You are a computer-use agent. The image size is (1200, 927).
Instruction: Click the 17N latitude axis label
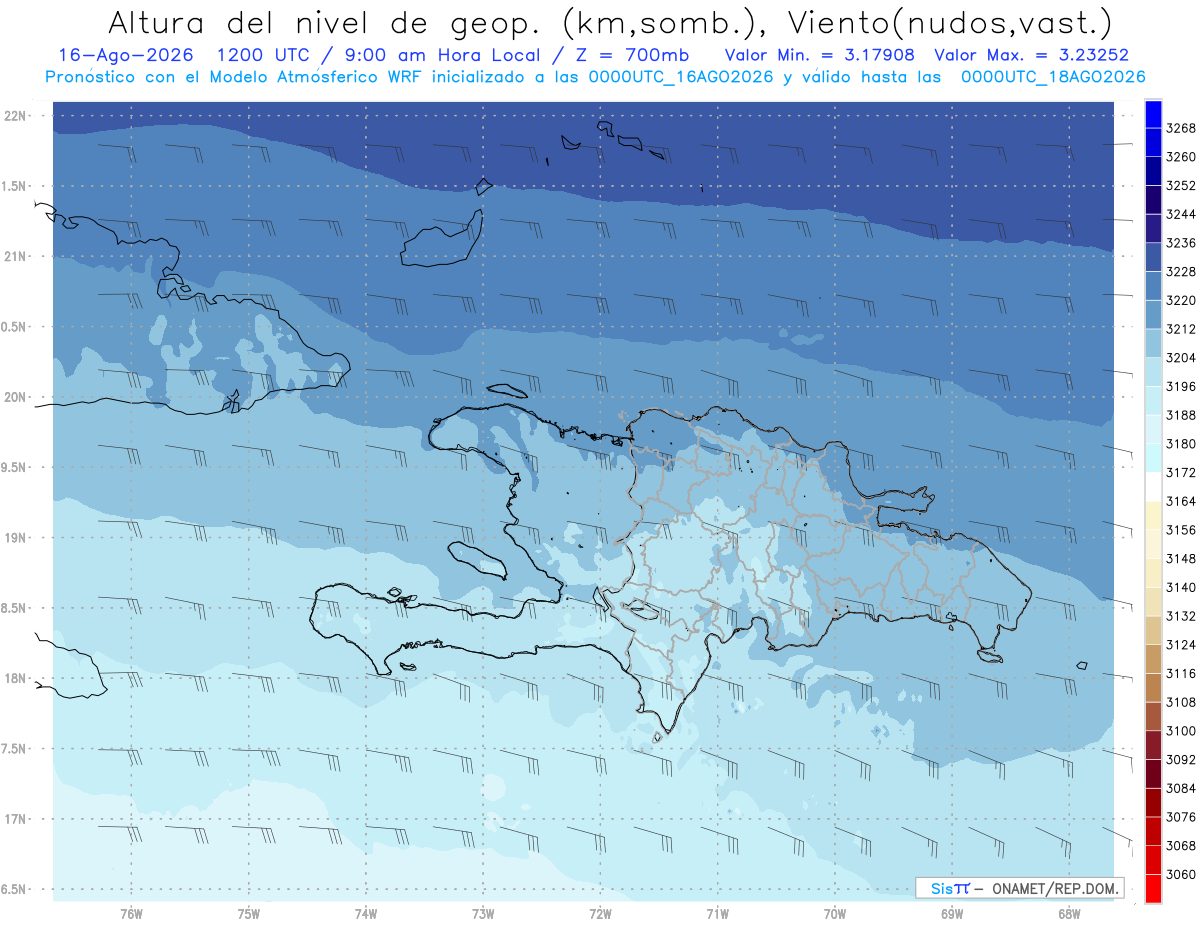[x=15, y=819]
